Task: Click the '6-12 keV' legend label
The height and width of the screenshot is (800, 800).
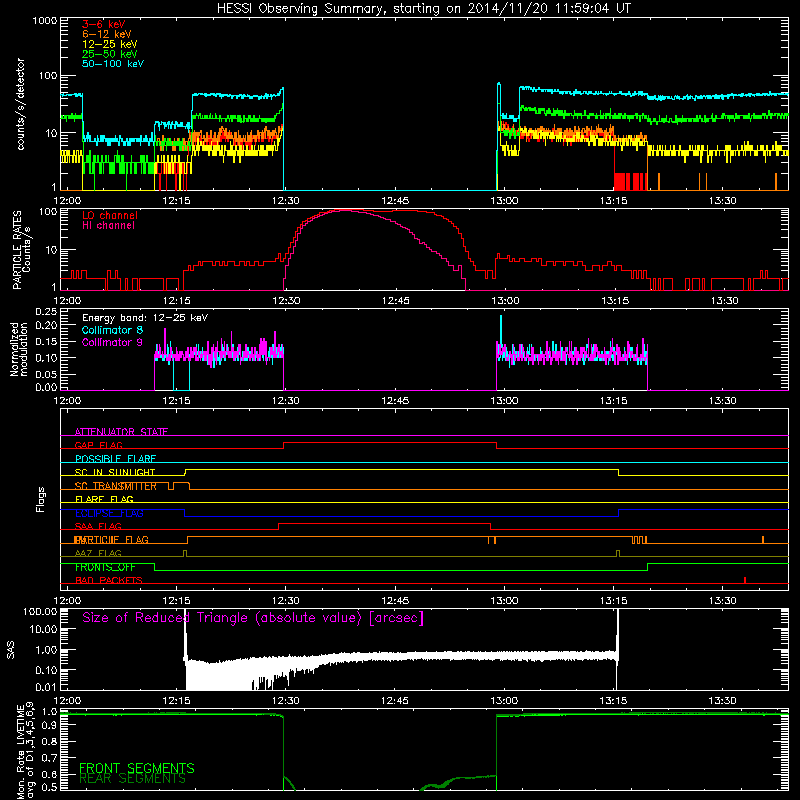Action: (x=107, y=34)
